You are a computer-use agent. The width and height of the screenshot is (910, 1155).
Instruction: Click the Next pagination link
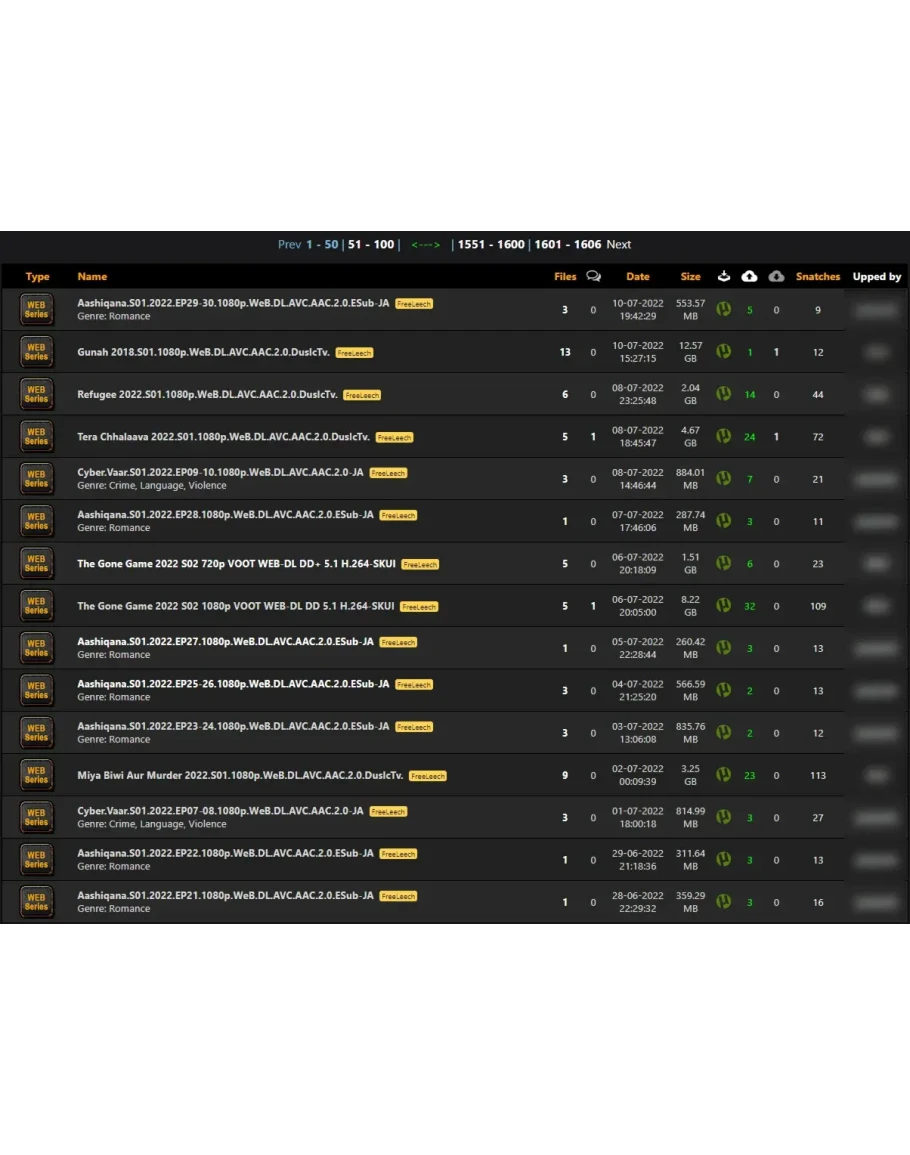[618, 245]
